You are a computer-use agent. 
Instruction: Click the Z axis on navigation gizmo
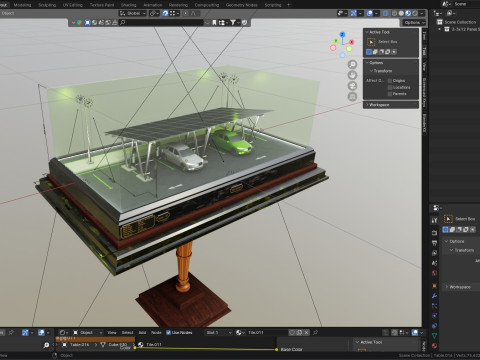tap(342, 34)
